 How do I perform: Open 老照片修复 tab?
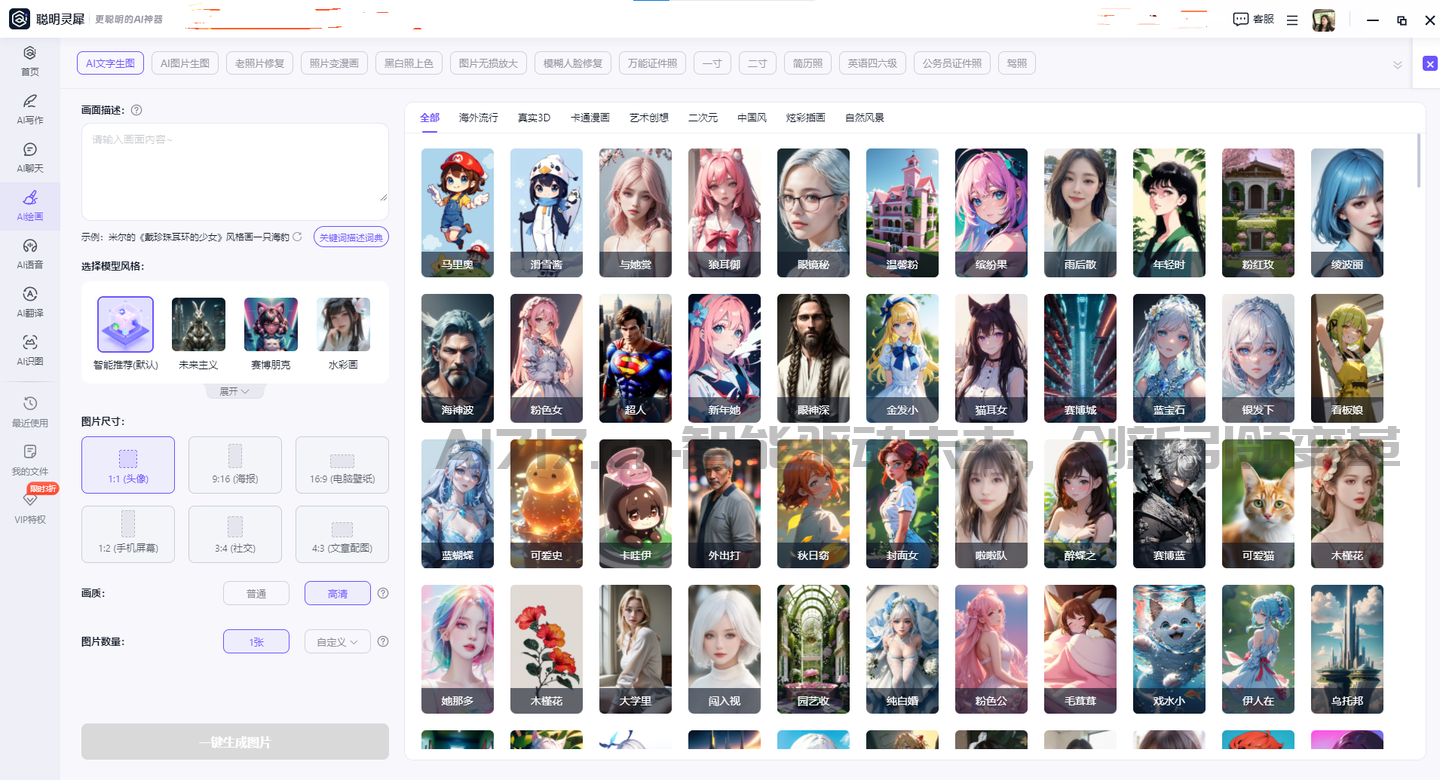pos(260,63)
